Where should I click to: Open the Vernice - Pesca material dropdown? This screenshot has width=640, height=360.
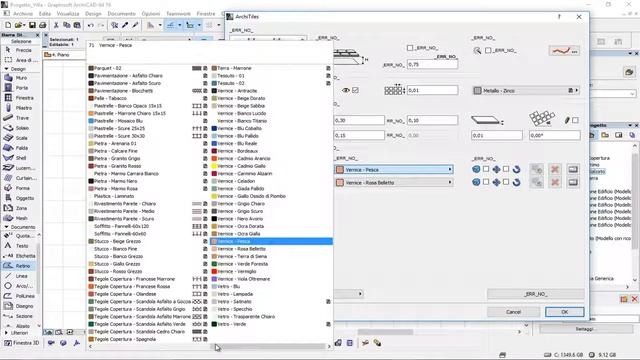[x=394, y=169]
